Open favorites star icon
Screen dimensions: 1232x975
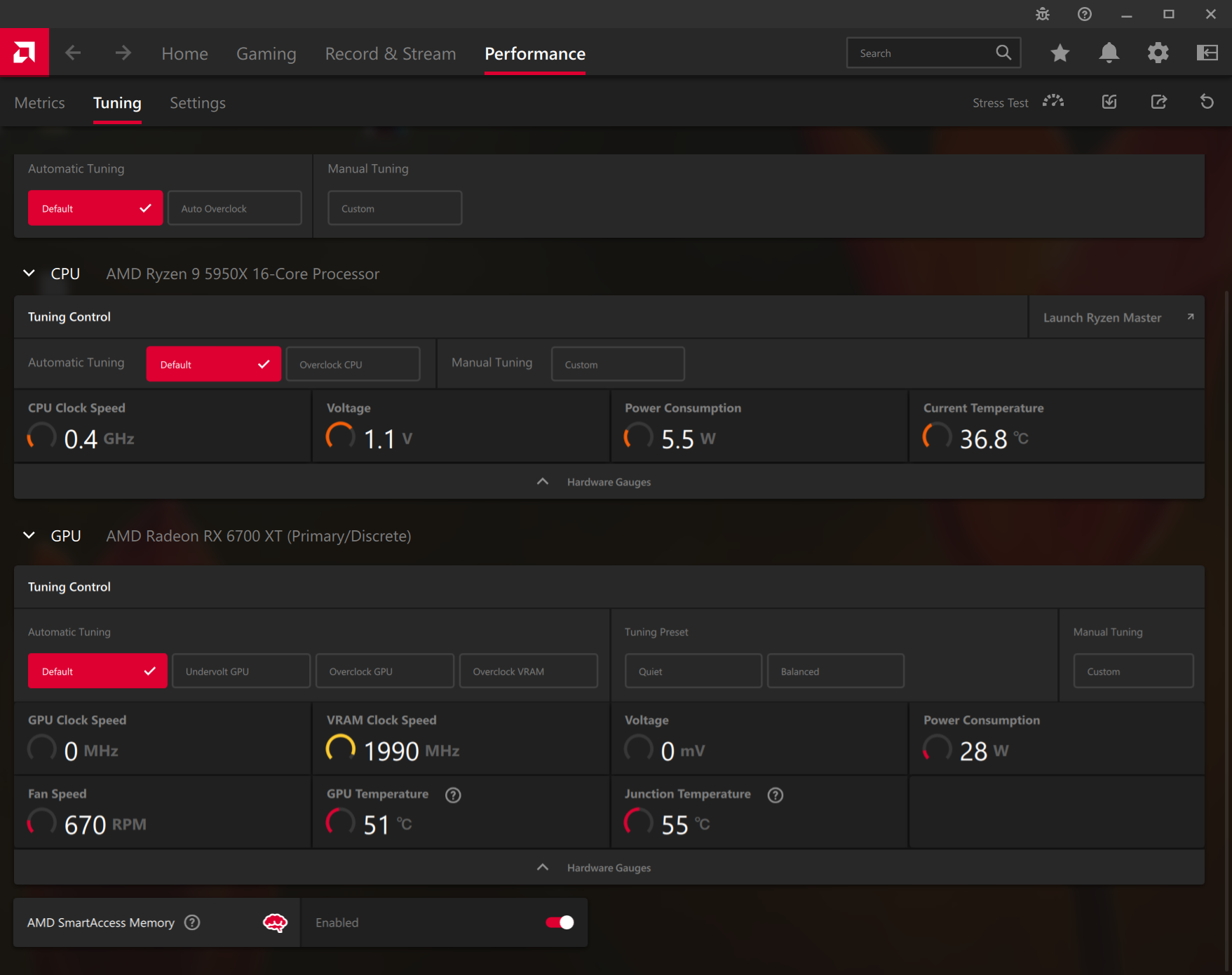[1060, 53]
